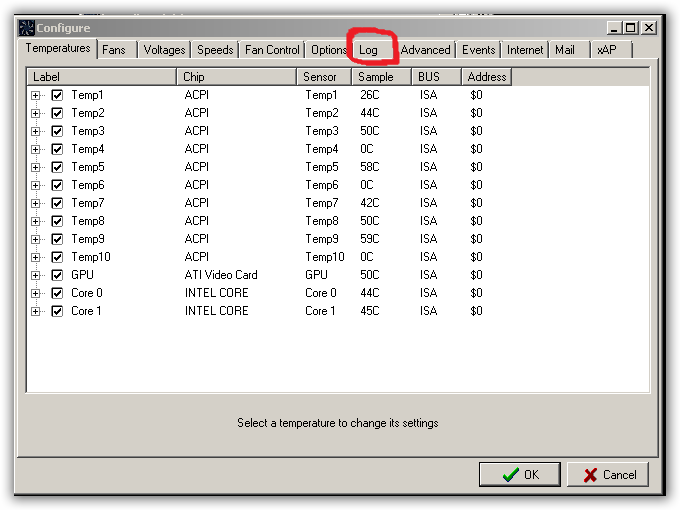The image size is (680, 510).
Task: Click the green checkmark OK button
Action: tap(520, 474)
